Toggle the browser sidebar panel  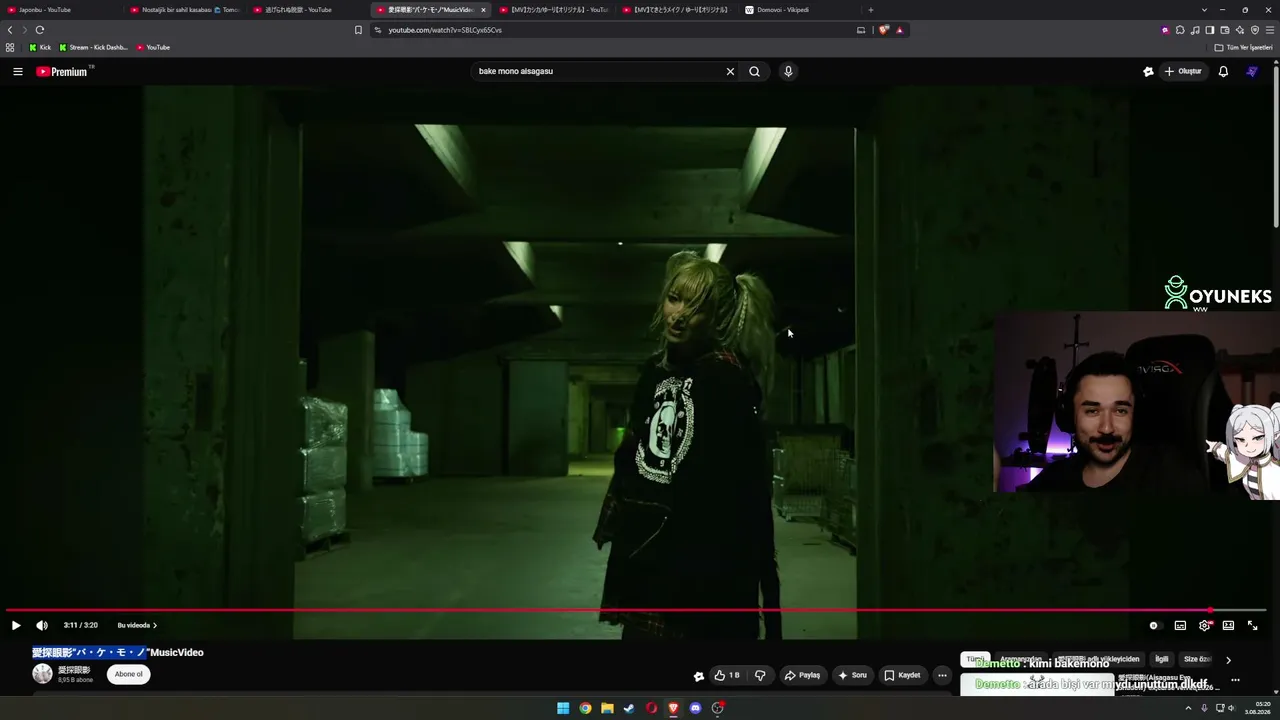pyautogui.click(x=1210, y=30)
